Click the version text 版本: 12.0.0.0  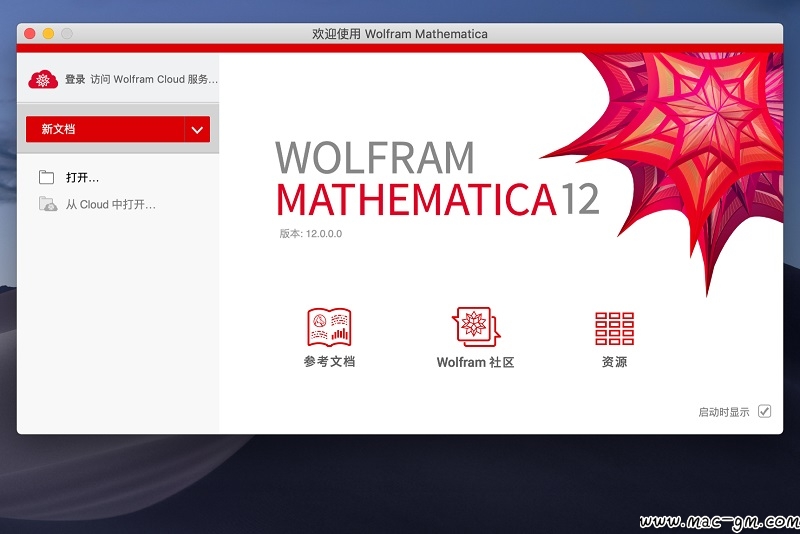(x=311, y=234)
